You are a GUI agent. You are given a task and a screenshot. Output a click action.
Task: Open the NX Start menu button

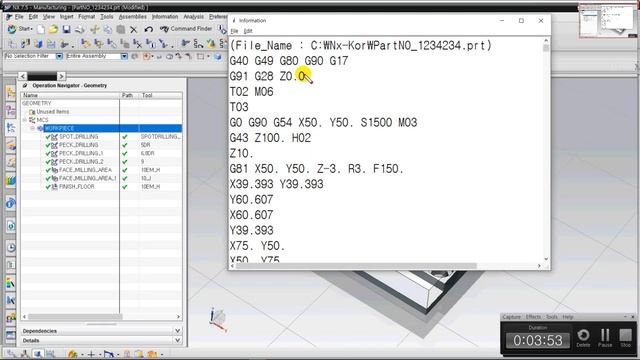coord(20,29)
